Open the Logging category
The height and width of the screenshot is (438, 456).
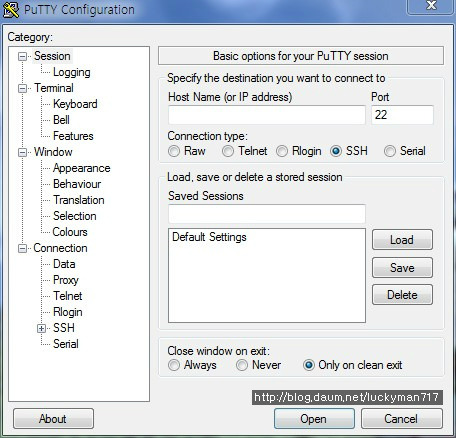72,72
